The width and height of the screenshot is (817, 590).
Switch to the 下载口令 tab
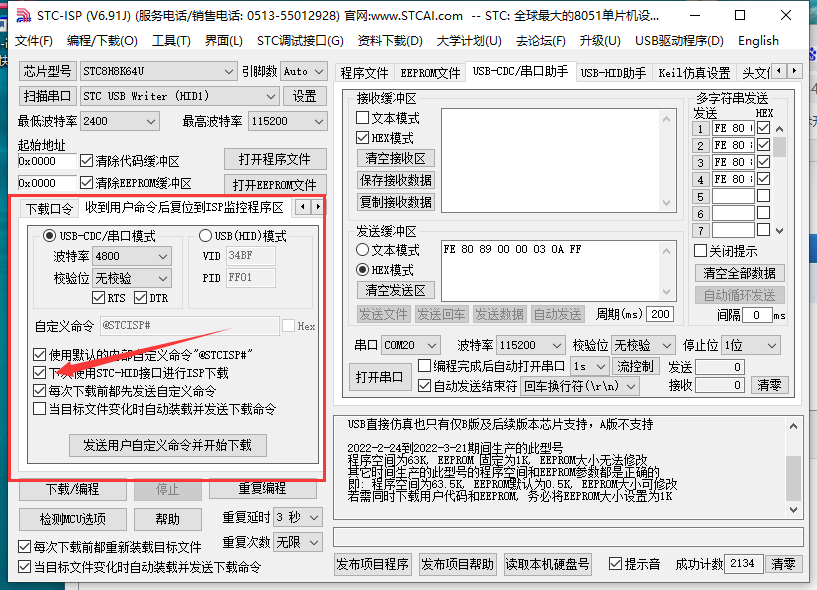point(49,209)
